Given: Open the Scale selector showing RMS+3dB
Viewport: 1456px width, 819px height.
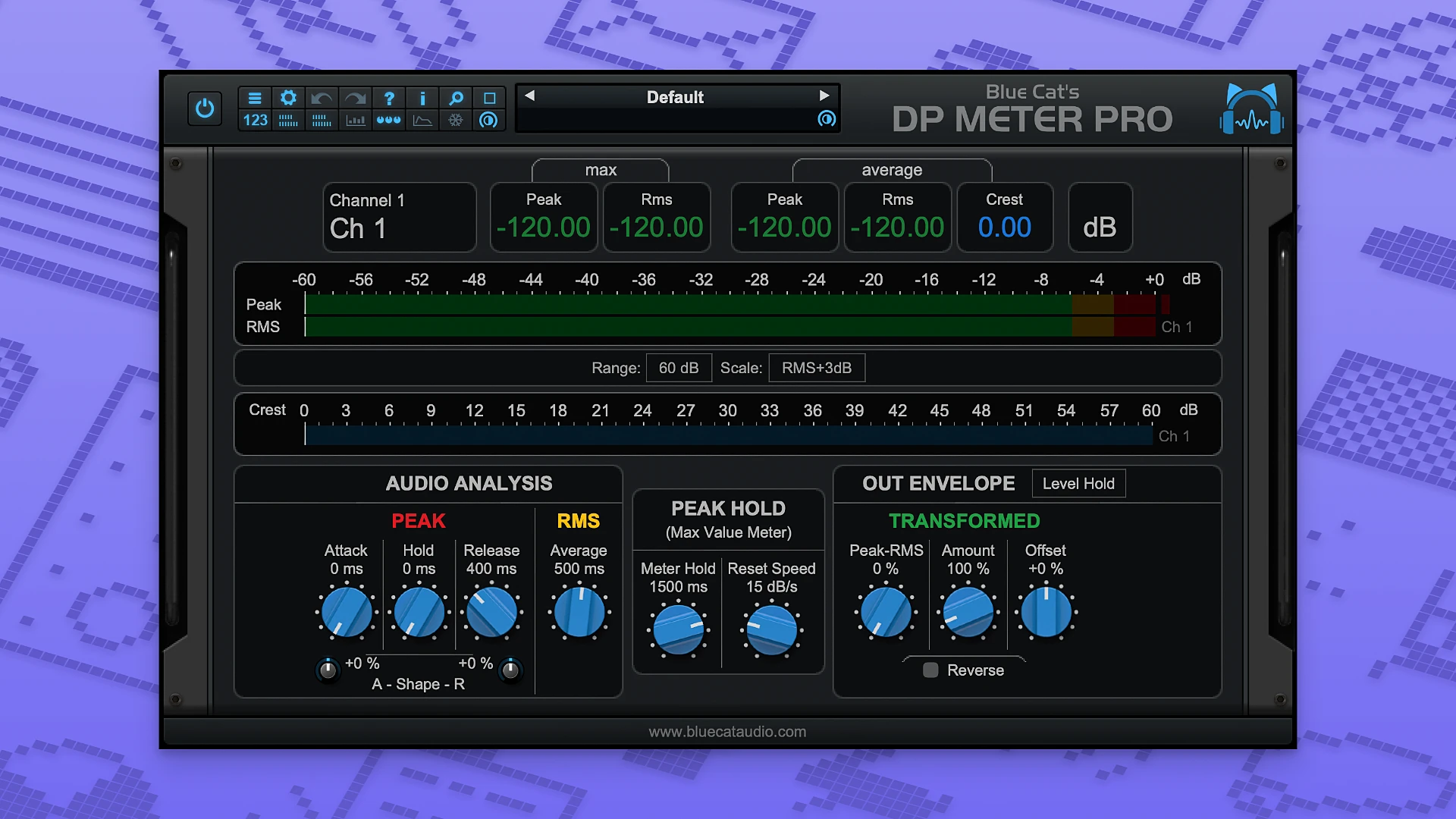Looking at the screenshot, I should pyautogui.click(x=816, y=368).
